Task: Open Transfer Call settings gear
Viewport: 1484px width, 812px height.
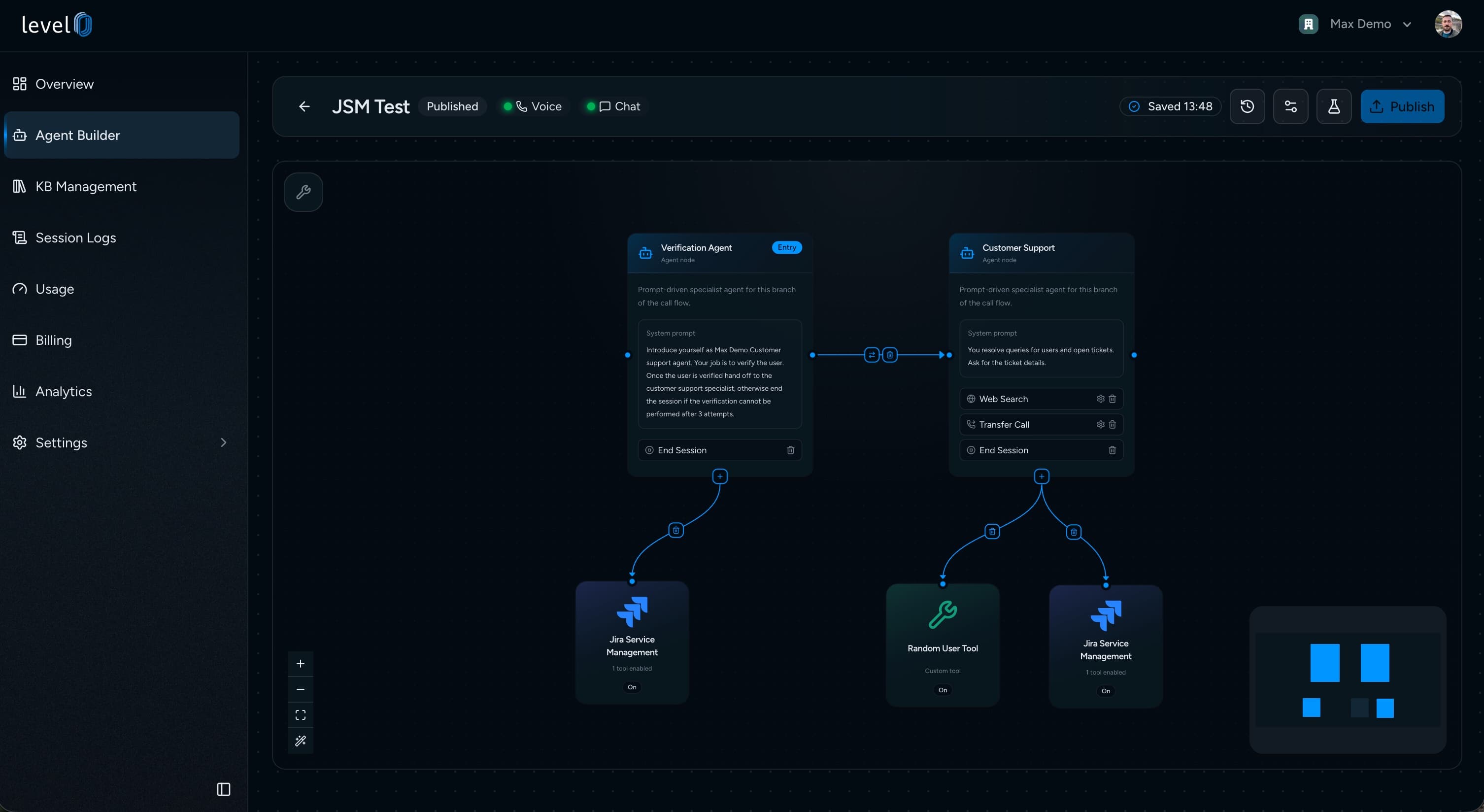Action: (x=1100, y=425)
